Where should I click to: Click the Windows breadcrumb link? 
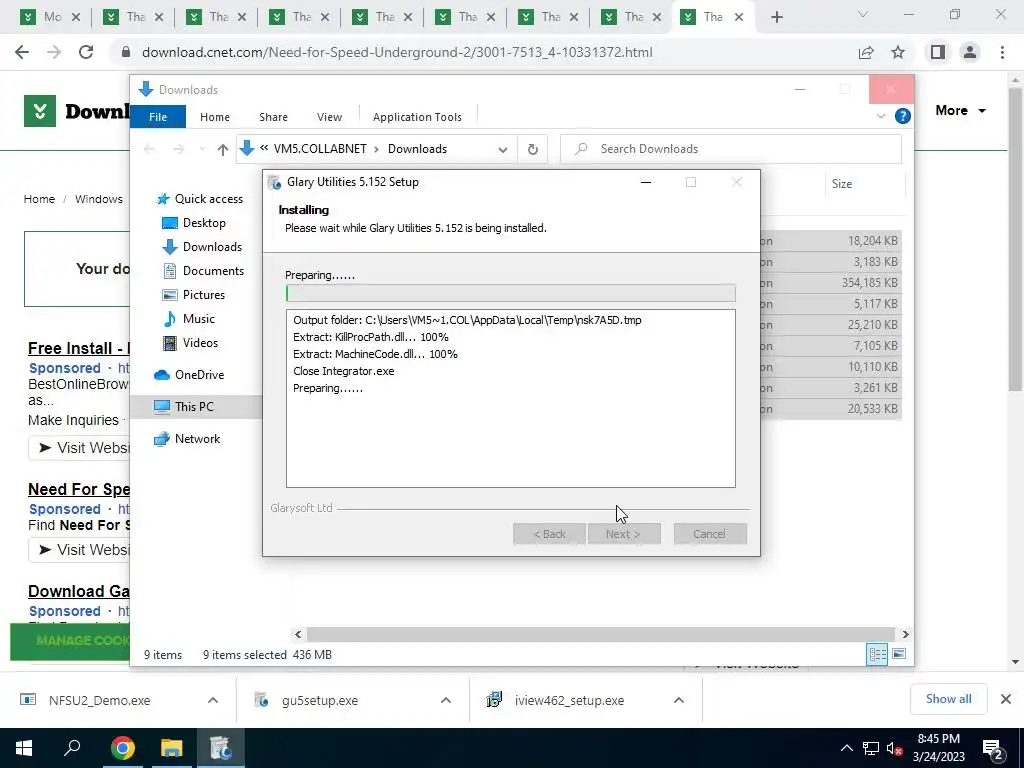(x=99, y=199)
